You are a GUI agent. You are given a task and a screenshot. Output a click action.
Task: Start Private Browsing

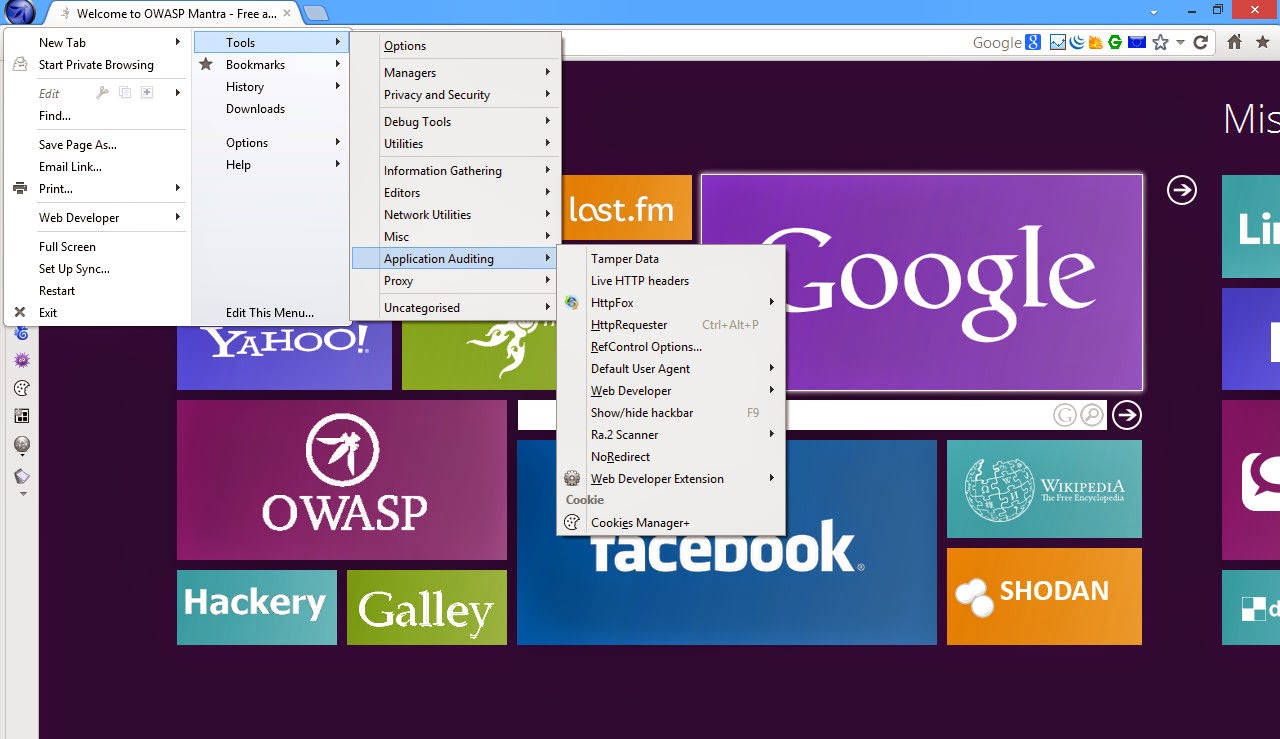pos(98,64)
